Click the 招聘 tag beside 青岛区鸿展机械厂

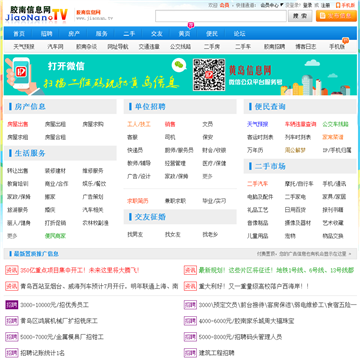12,321
